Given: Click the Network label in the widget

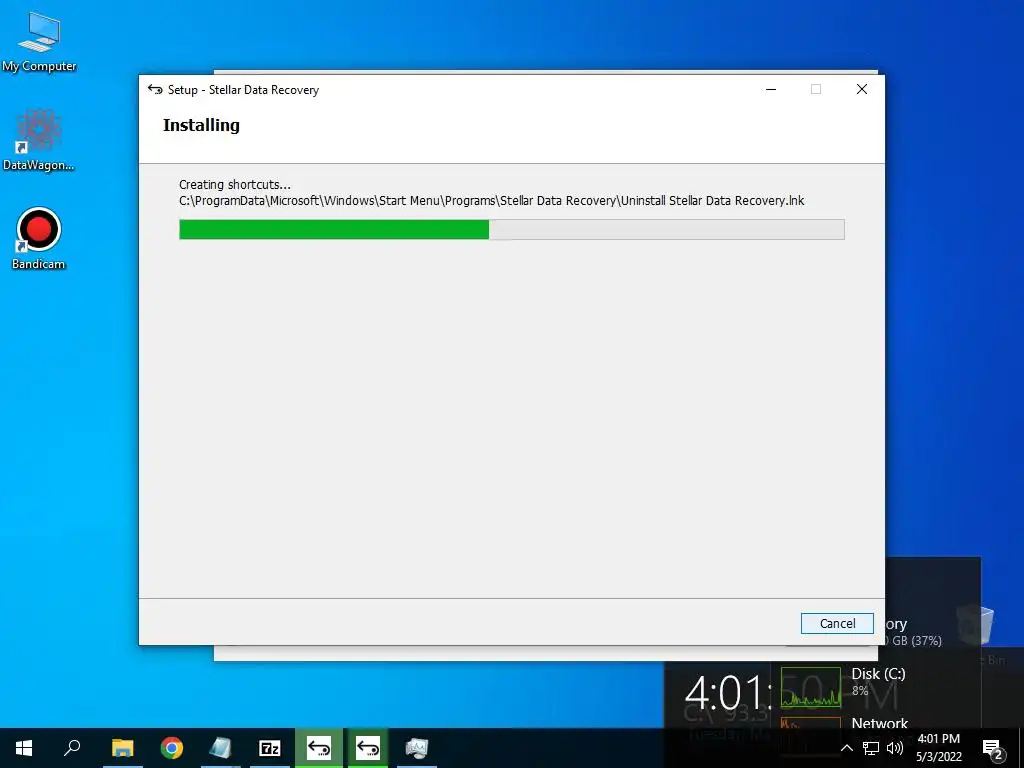Looking at the screenshot, I should pos(879,723).
